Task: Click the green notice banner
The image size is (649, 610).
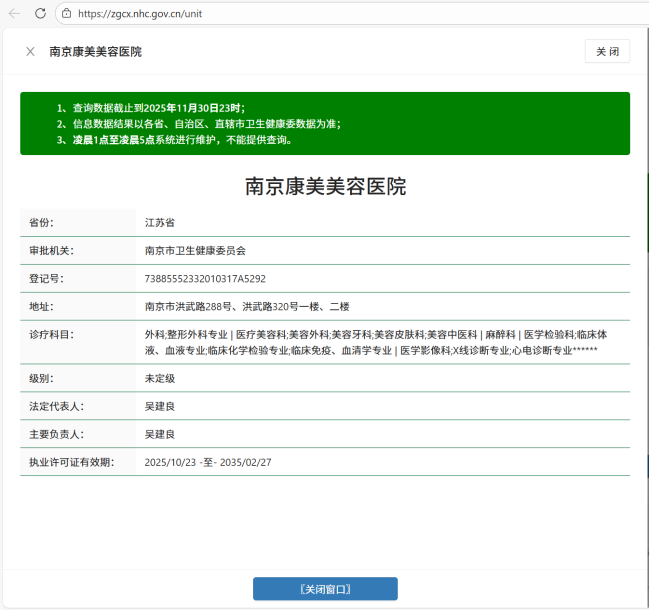Action: 325,123
